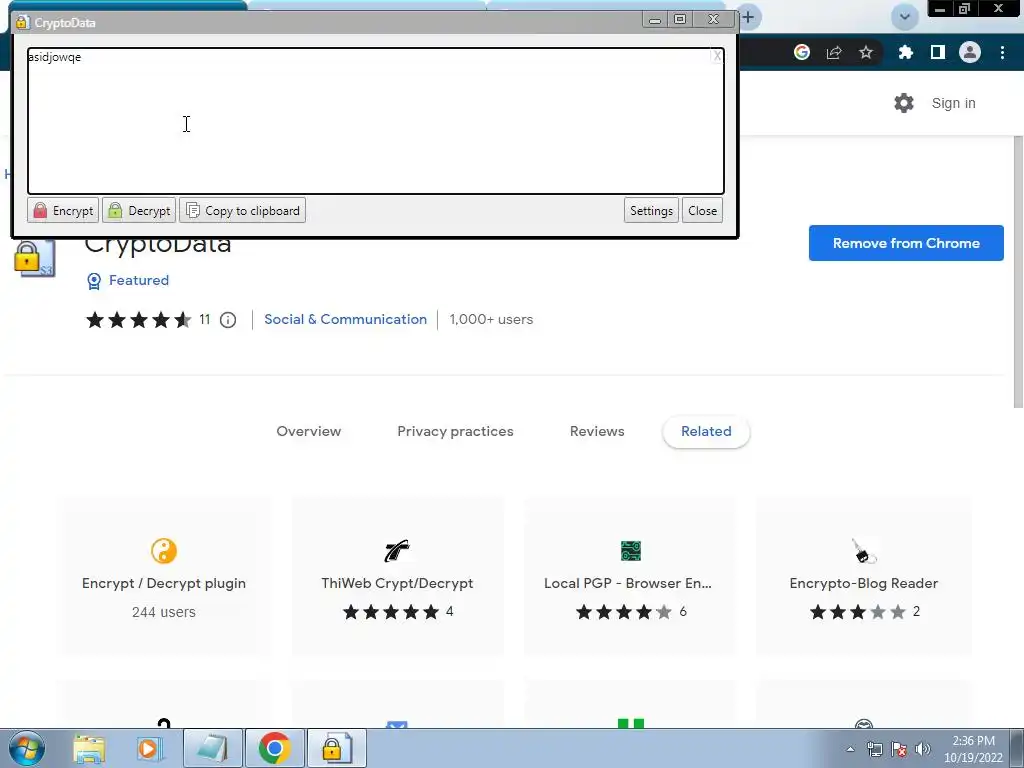The height and width of the screenshot is (768, 1024).
Task: Click the rating info icon next to 11
Action: (x=228, y=320)
